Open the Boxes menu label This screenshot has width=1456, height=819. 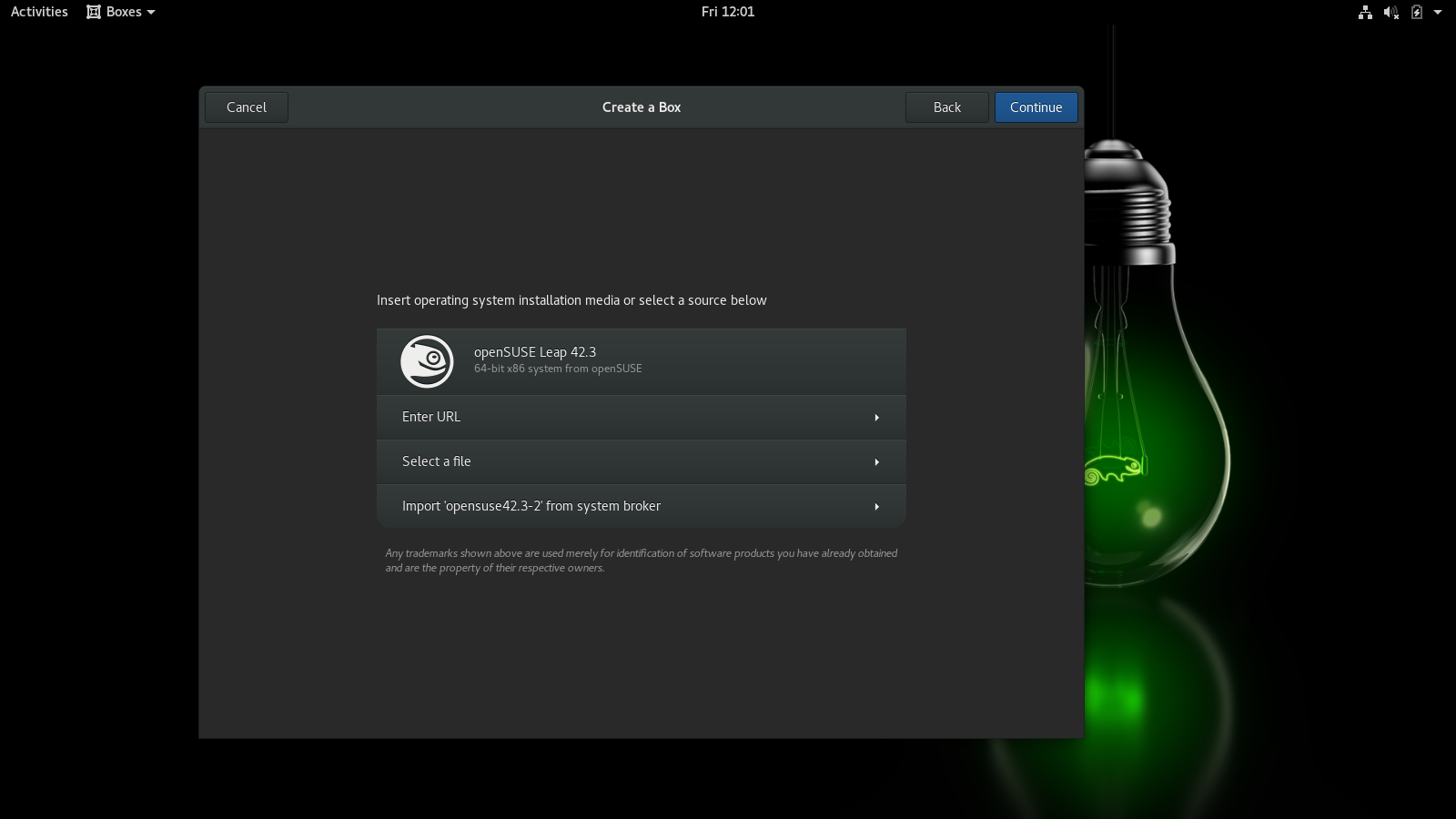tap(124, 12)
